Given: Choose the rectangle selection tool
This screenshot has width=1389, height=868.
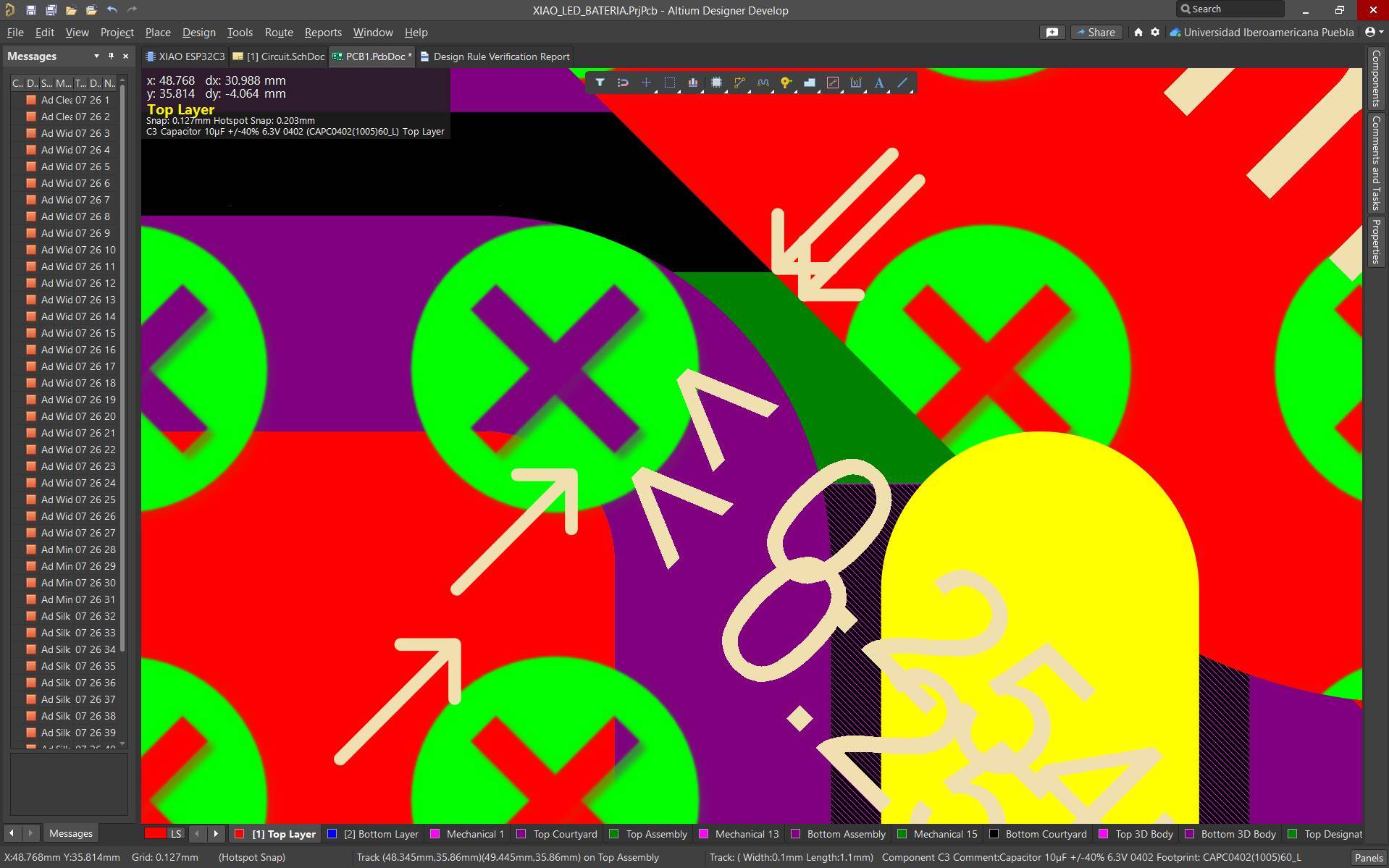Looking at the screenshot, I should point(670,83).
